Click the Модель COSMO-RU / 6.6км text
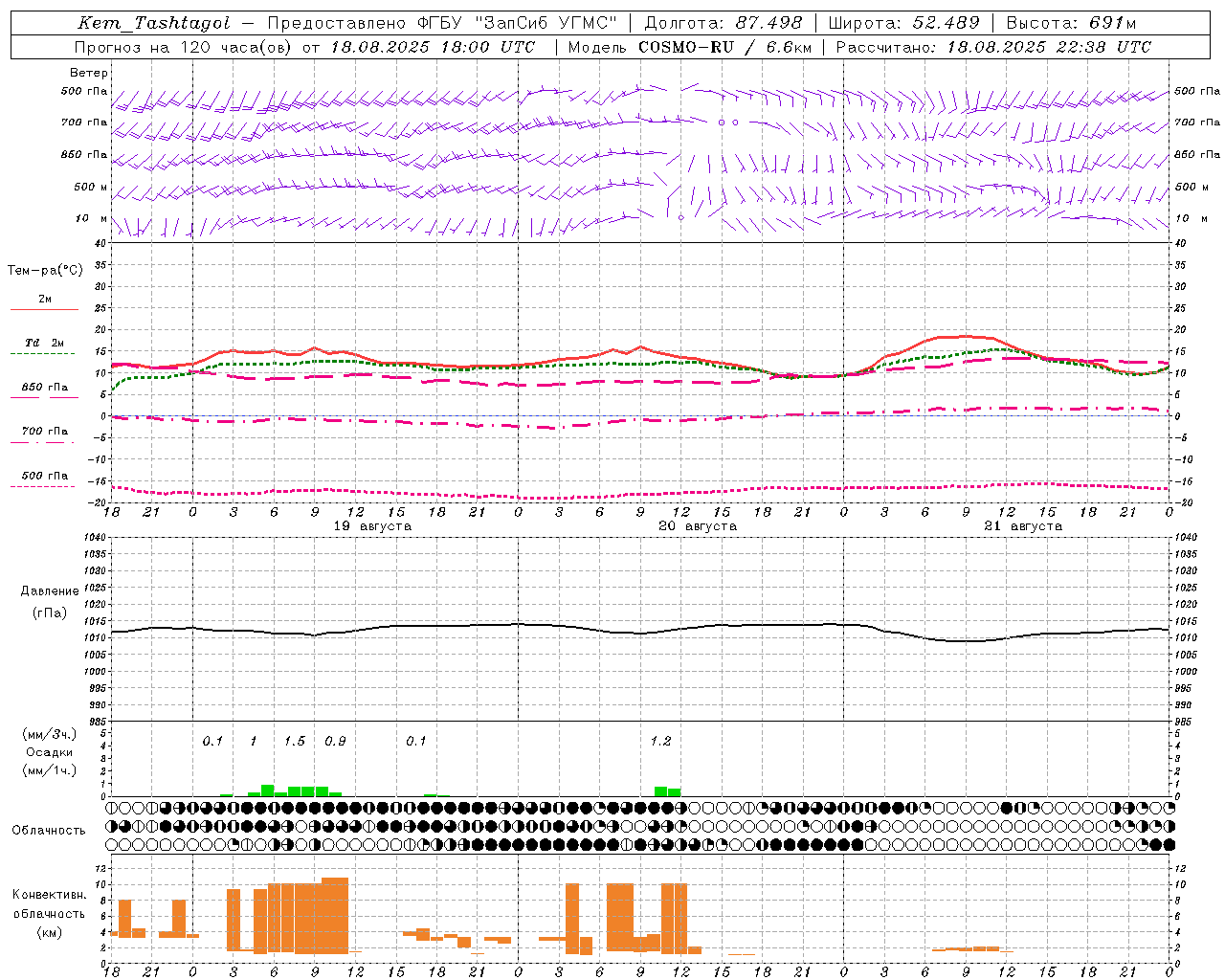Image resolution: width=1225 pixels, height=980 pixels. [690, 47]
